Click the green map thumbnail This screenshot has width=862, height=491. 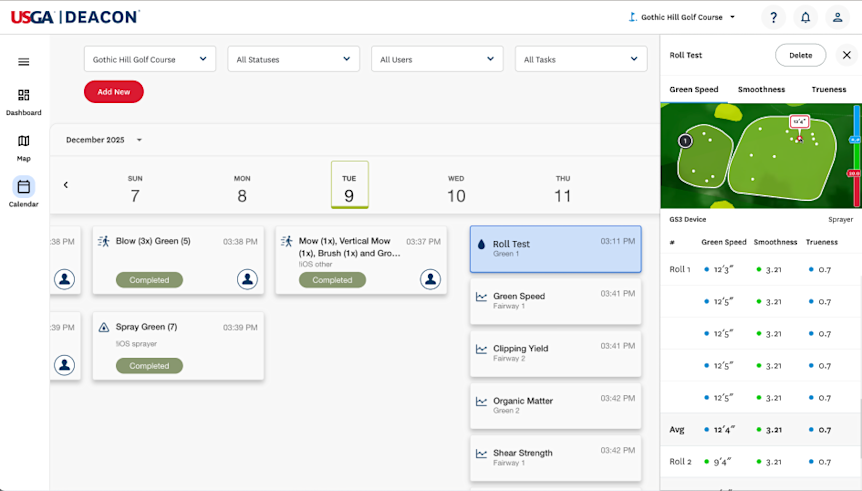tap(761, 156)
